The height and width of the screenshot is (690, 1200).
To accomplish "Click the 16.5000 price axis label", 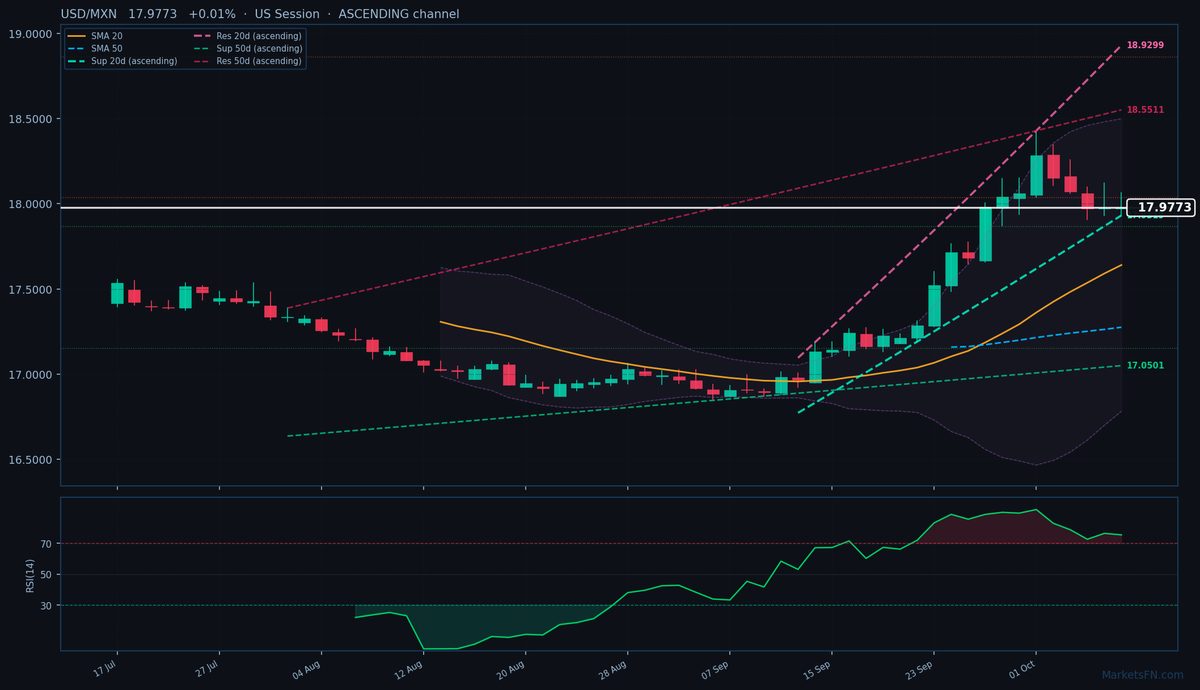I will point(30,460).
